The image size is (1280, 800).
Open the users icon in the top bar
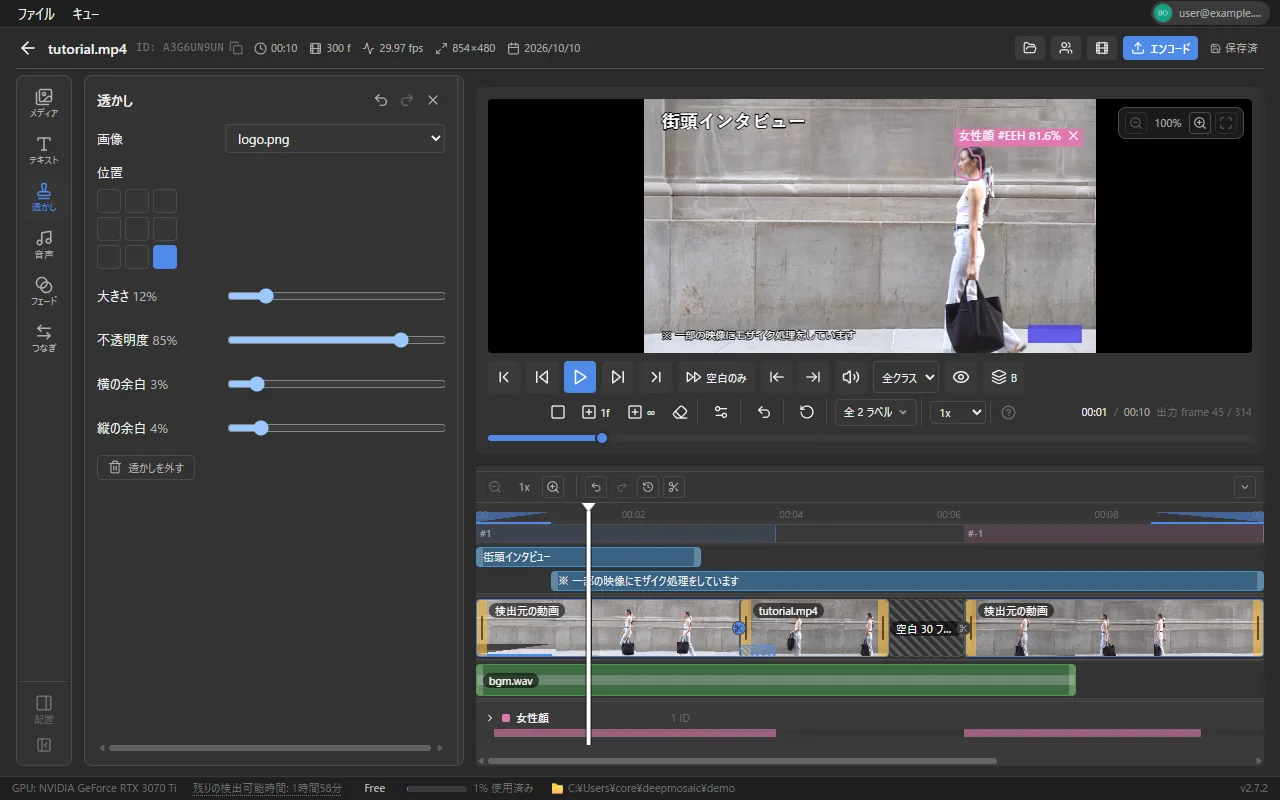coord(1065,48)
